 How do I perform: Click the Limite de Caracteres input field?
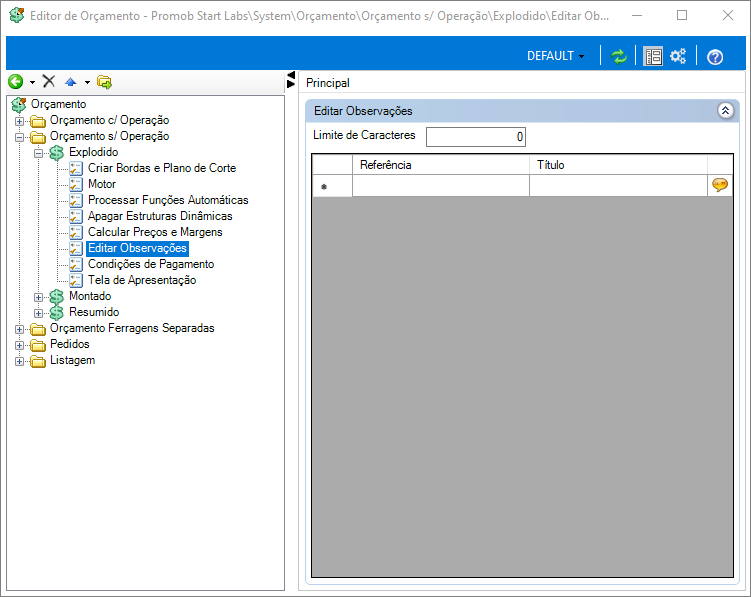[476, 137]
